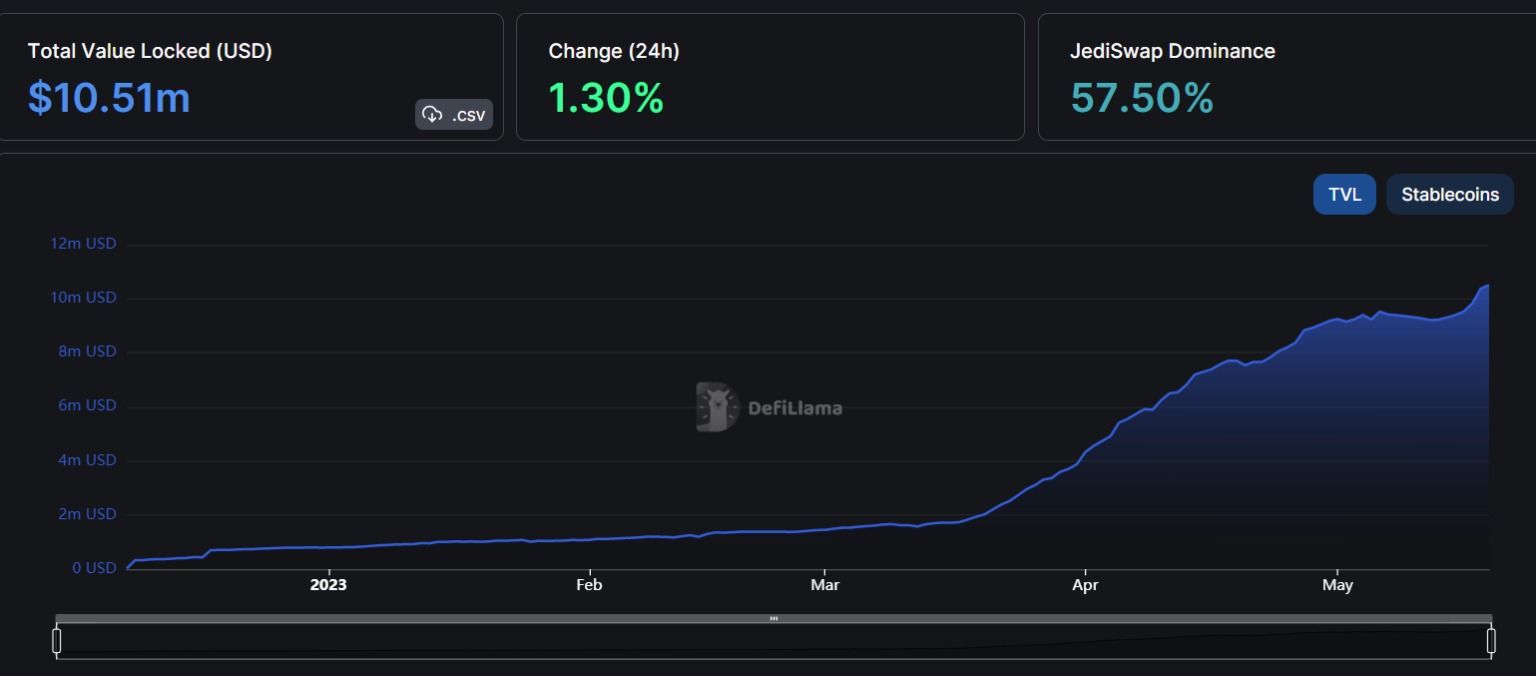Screen dimensions: 1536x676
Task: Click the Apr label on the time axis
Action: pyautogui.click(x=1084, y=585)
